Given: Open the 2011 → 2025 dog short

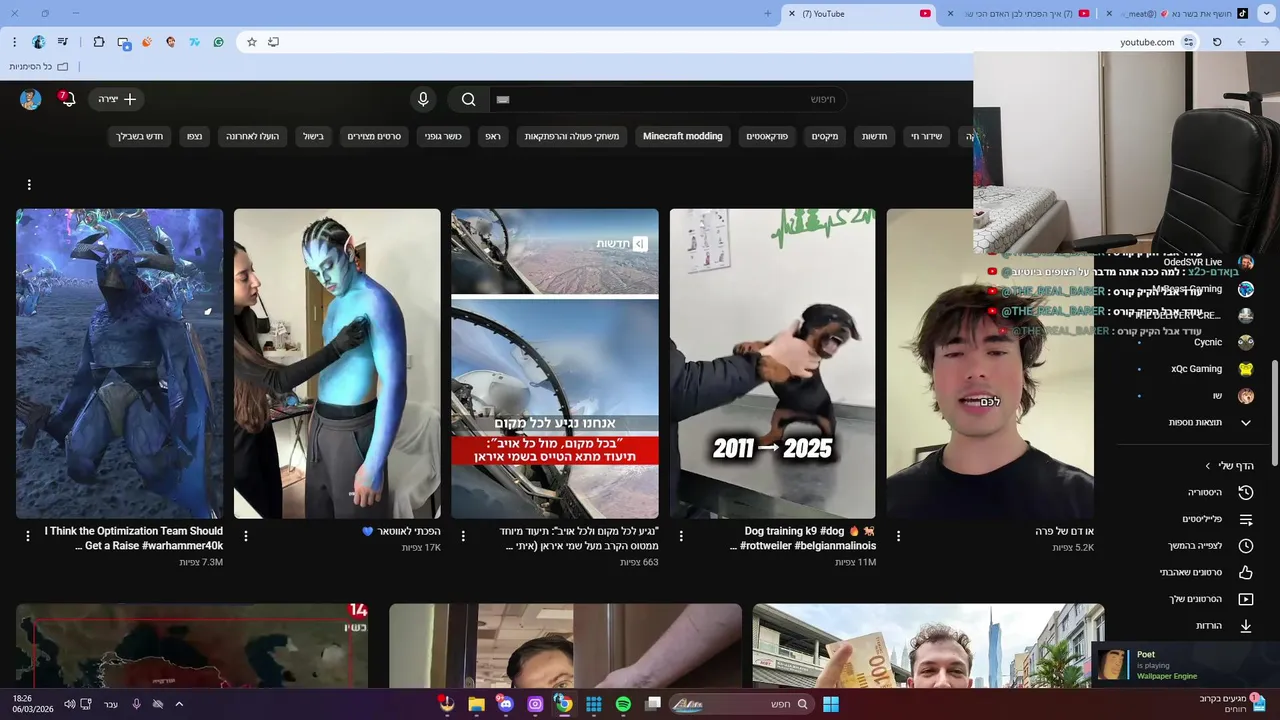Looking at the screenshot, I should coord(772,363).
